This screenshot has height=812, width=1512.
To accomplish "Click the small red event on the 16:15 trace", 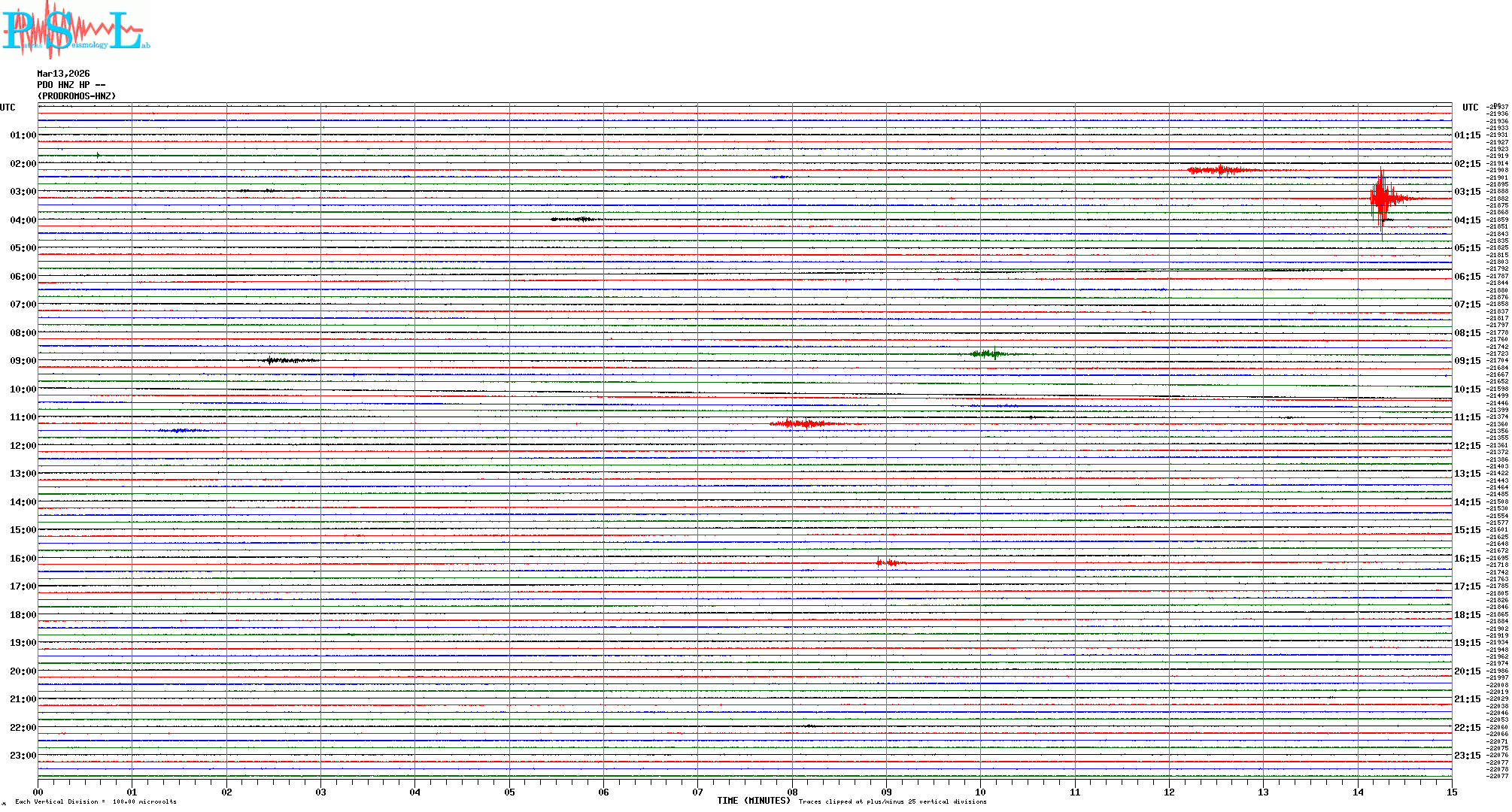I will (888, 562).
